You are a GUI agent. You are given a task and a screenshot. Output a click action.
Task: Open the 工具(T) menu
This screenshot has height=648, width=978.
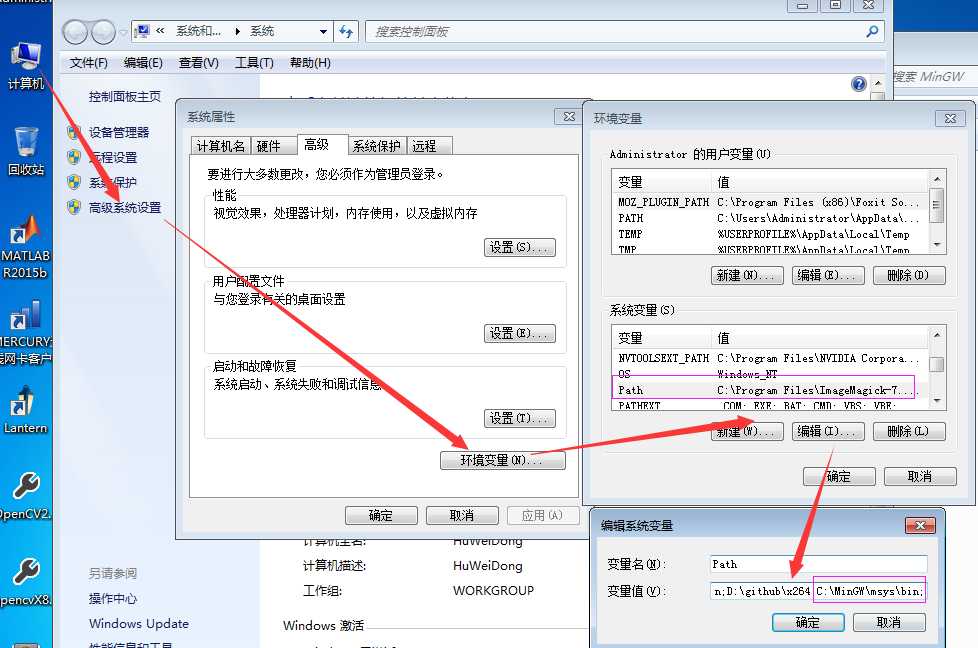click(254, 63)
